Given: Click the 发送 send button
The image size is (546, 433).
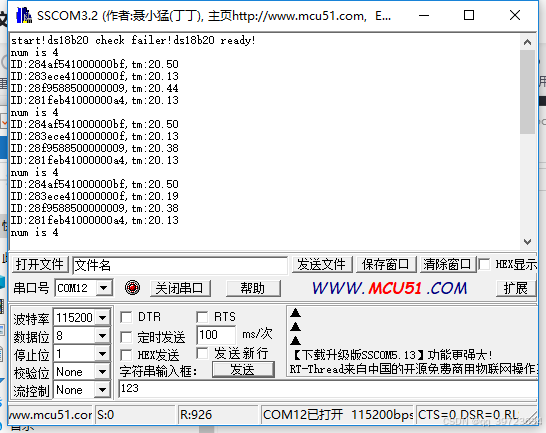Looking at the screenshot, I should pyautogui.click(x=243, y=370).
